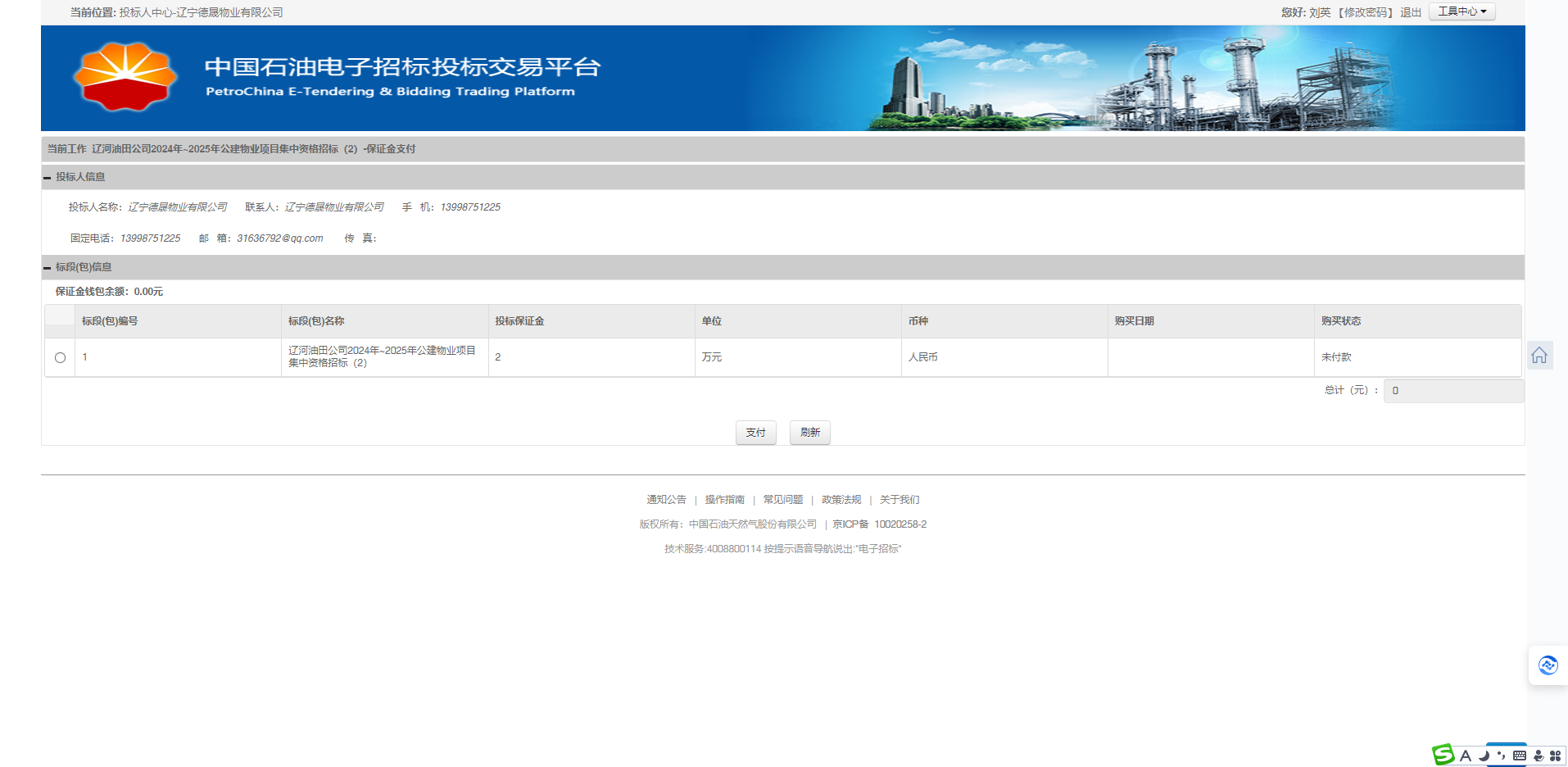Click the 手机 number 13998751225
Screen dimensions: 1568x767
[470, 207]
